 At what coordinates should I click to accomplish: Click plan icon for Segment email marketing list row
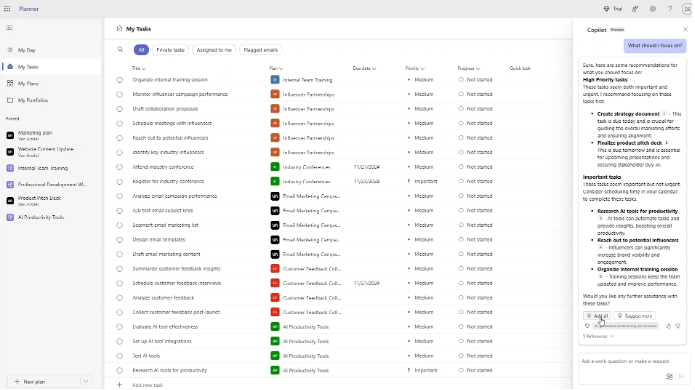(275, 225)
